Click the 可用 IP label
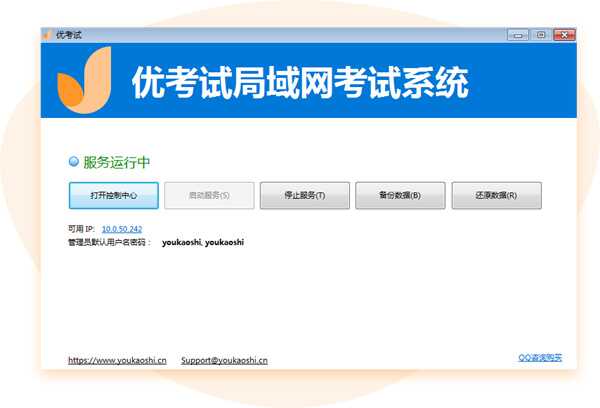 point(81,229)
